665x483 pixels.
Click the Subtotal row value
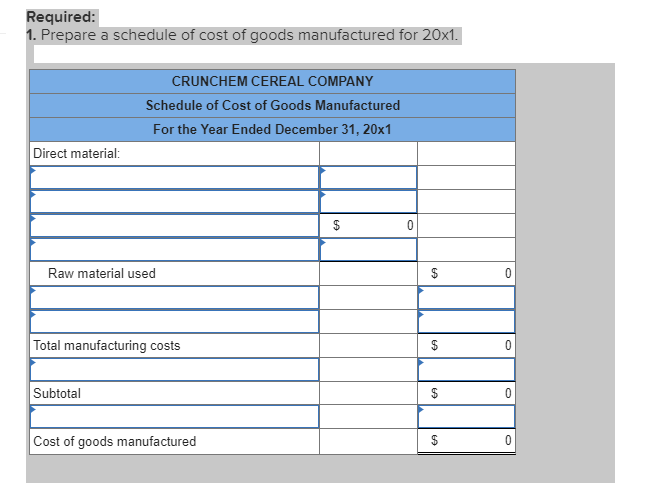(467, 394)
